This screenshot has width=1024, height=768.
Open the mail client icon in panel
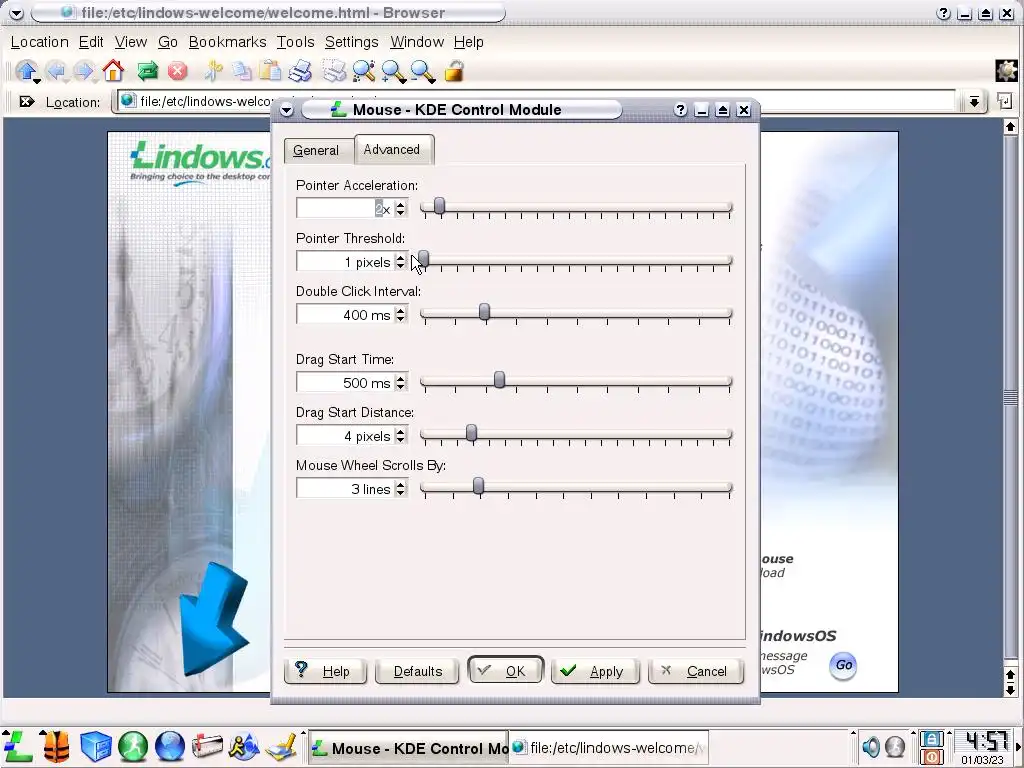click(x=207, y=746)
